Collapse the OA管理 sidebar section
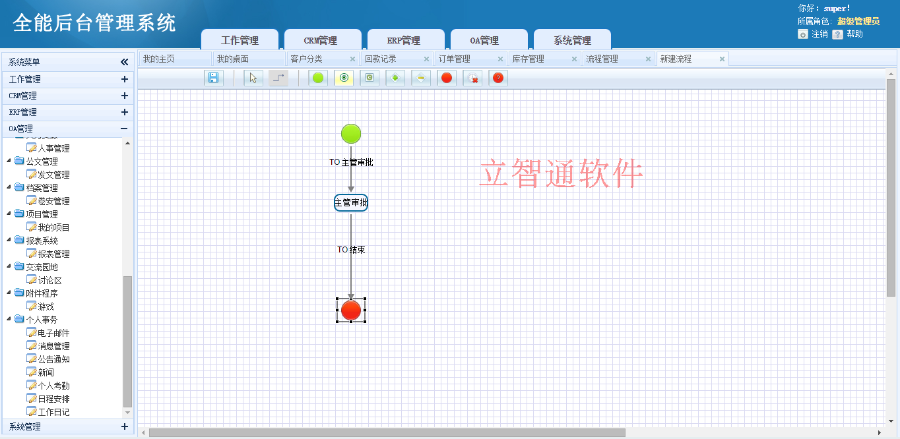The height and width of the screenshot is (439, 900). (x=124, y=129)
